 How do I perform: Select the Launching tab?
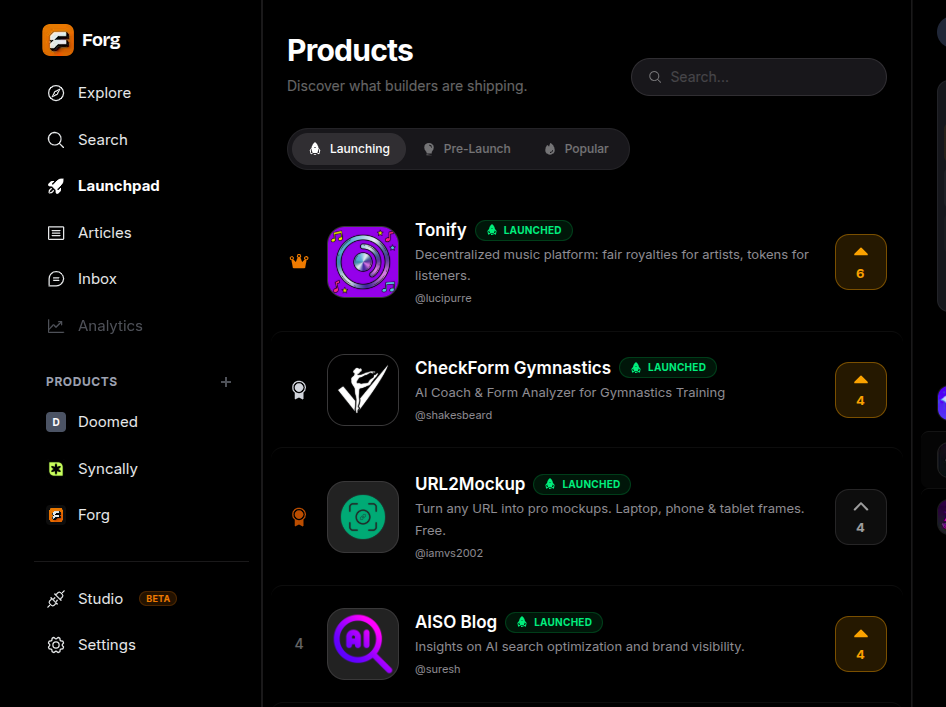[x=349, y=149]
